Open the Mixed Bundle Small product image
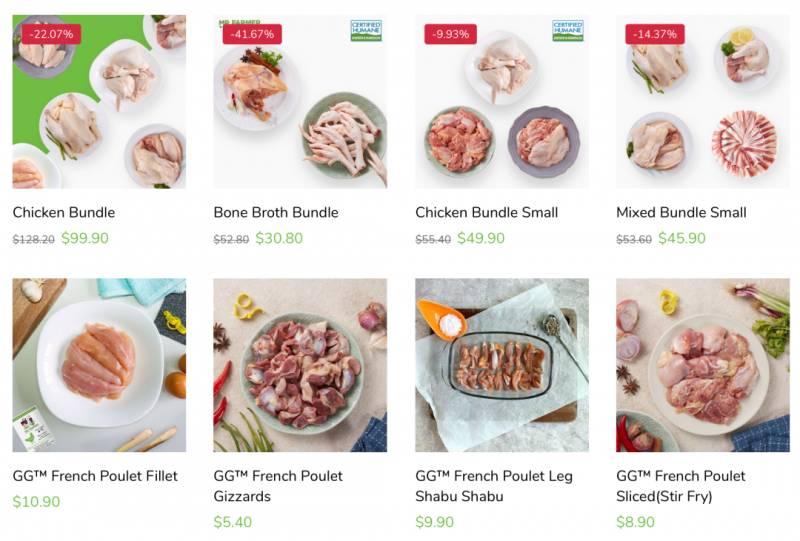Screen dimensions: 800x541 point(702,110)
